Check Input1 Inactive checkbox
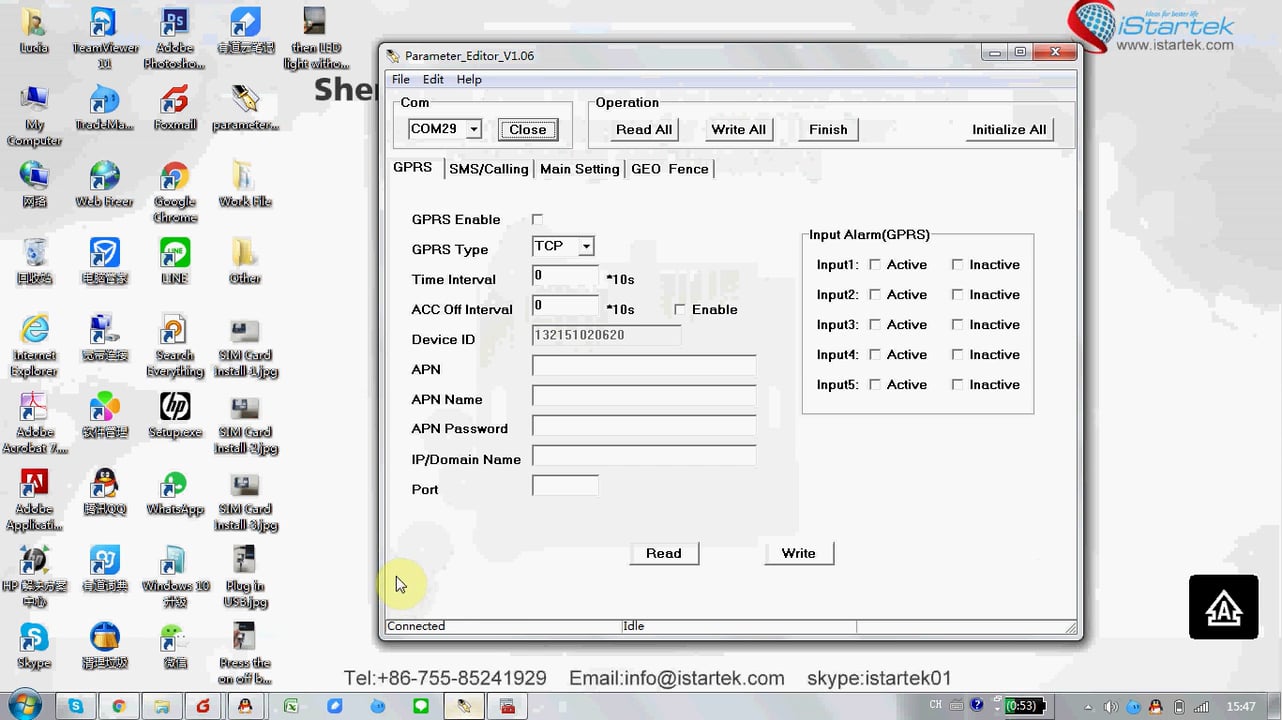Viewport: 1282px width, 720px height. tap(957, 265)
